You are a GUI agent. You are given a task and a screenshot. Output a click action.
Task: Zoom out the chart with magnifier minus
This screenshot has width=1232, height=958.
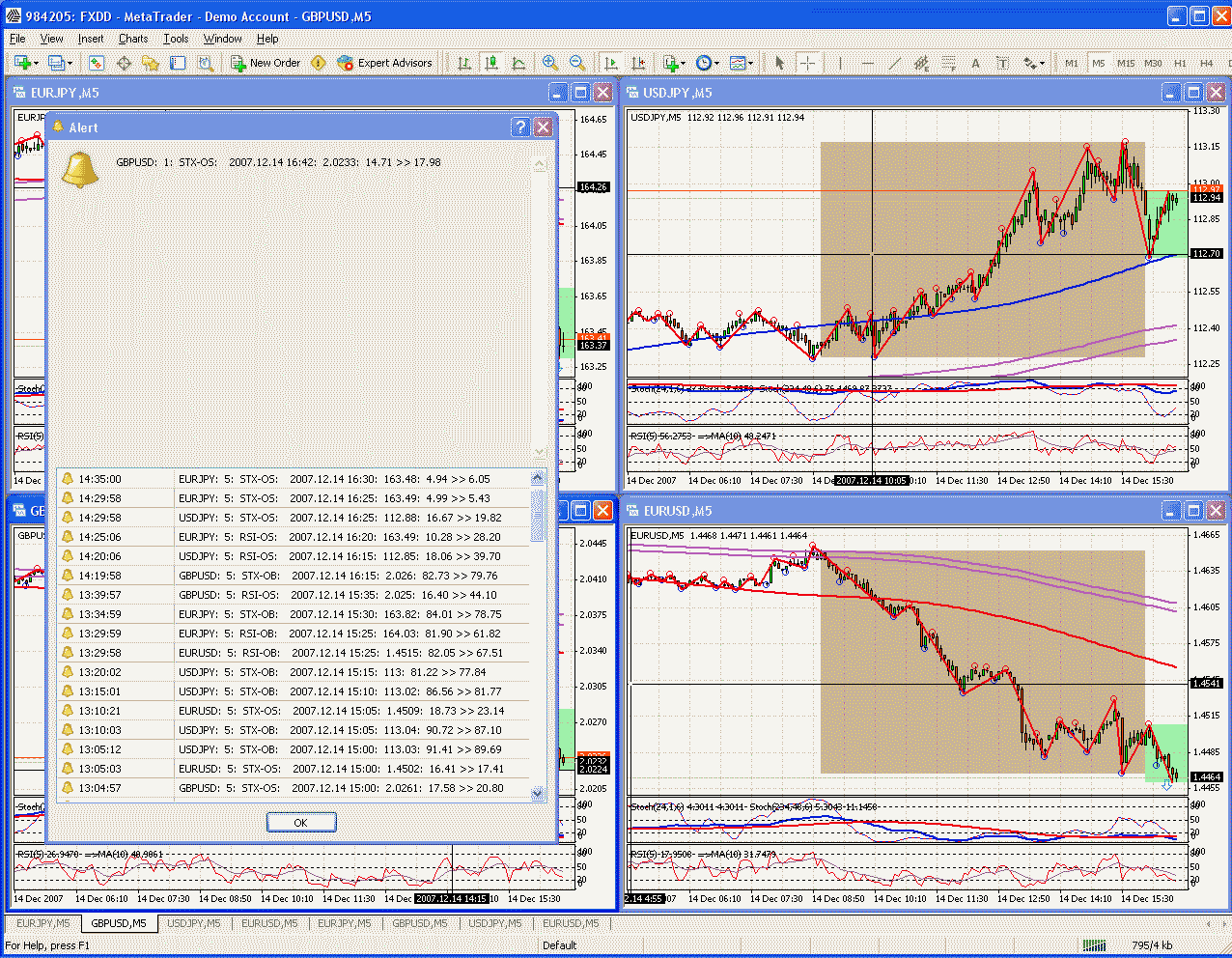click(577, 63)
